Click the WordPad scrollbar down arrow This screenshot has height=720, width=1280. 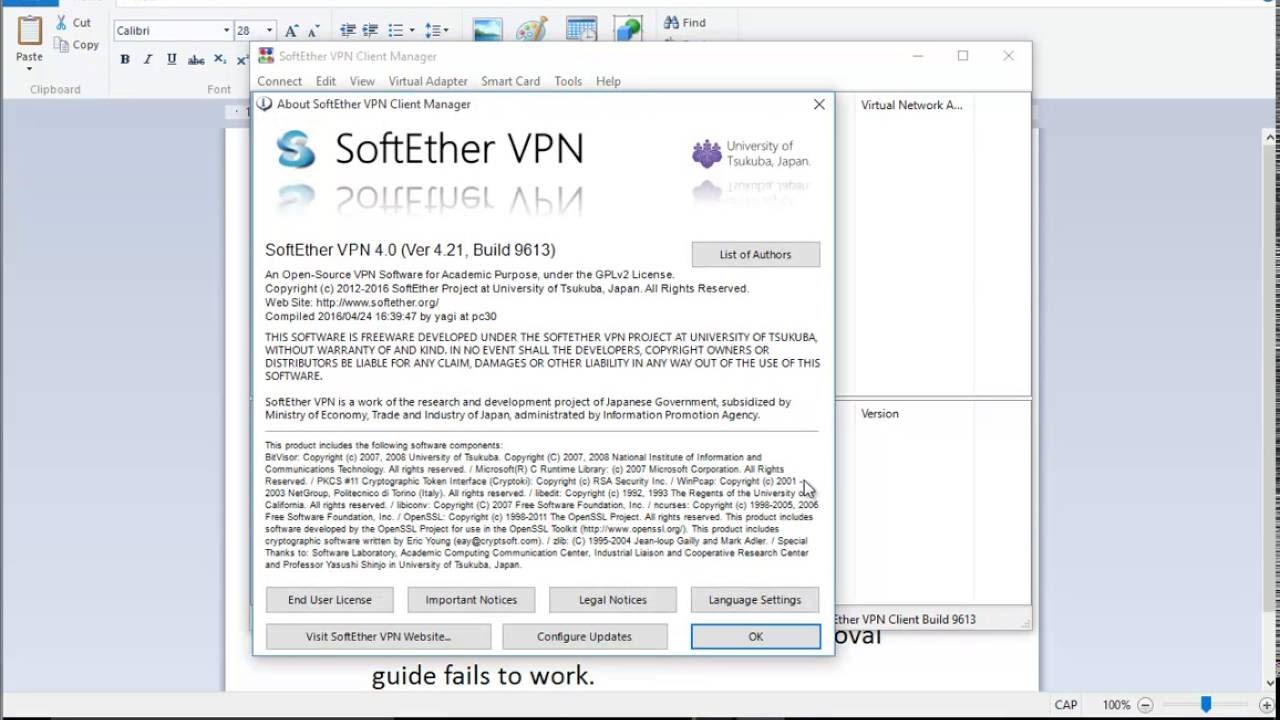coord(1272,683)
